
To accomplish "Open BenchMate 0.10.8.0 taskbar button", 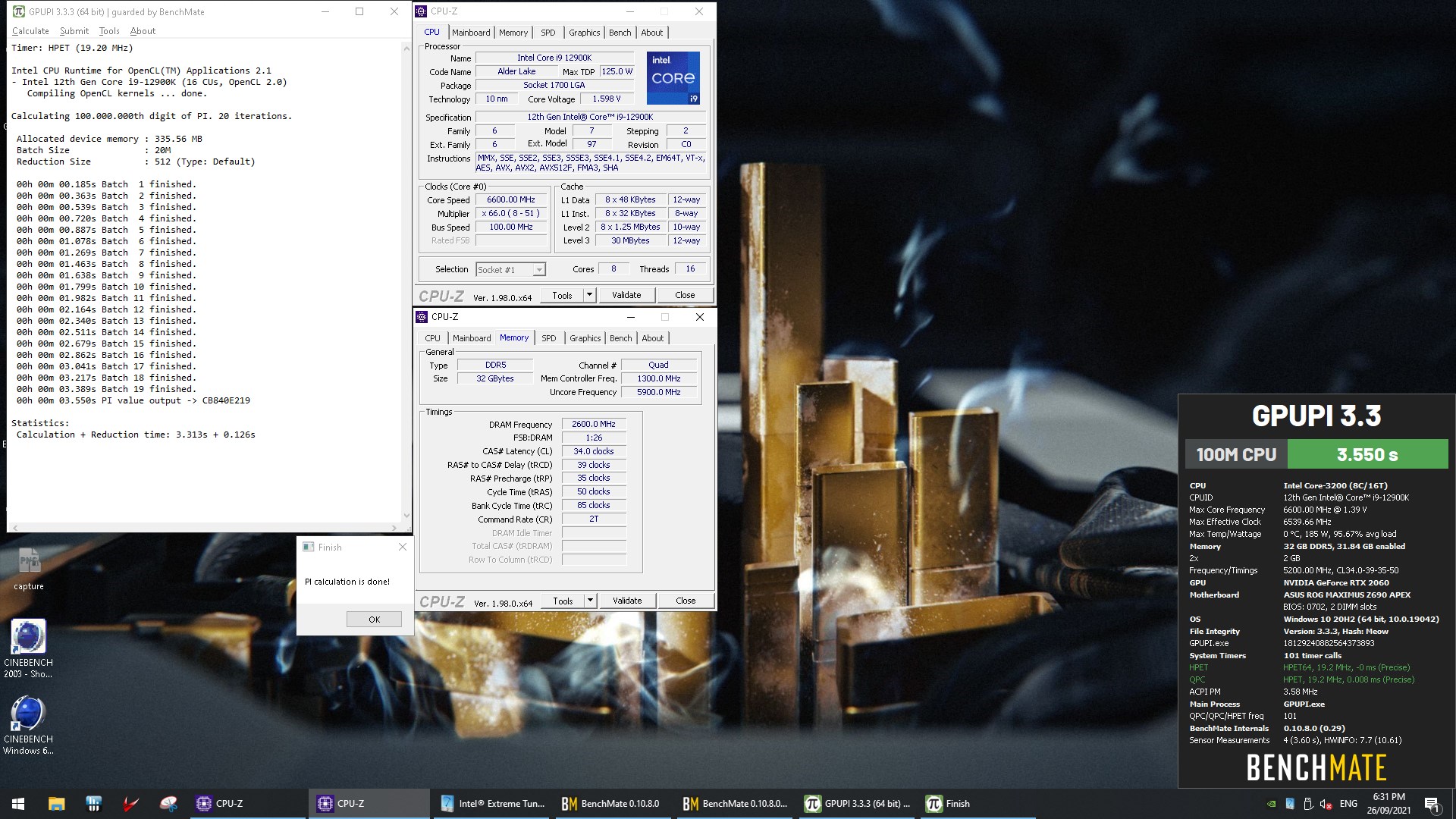I will 613,804.
